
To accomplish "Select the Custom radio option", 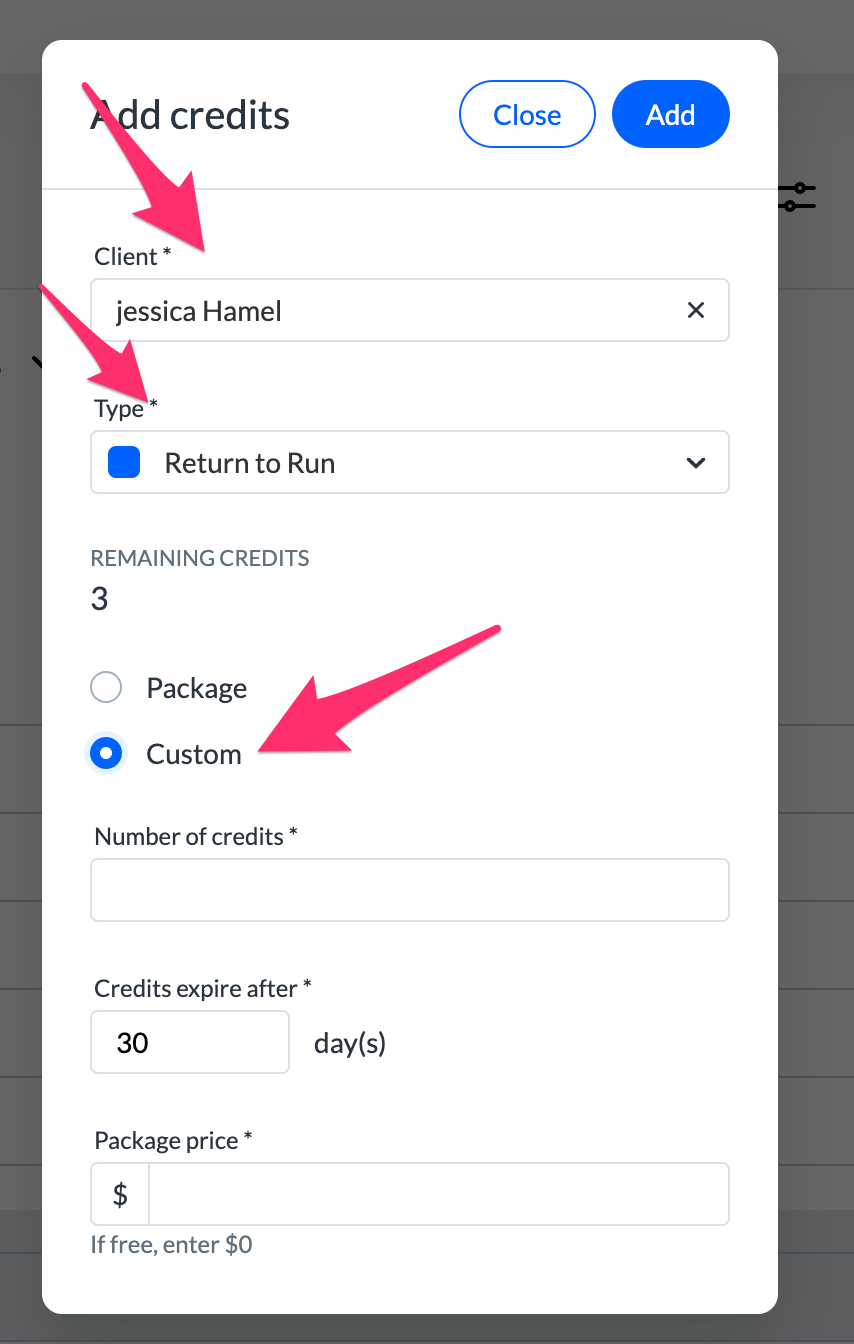I will click(x=106, y=754).
